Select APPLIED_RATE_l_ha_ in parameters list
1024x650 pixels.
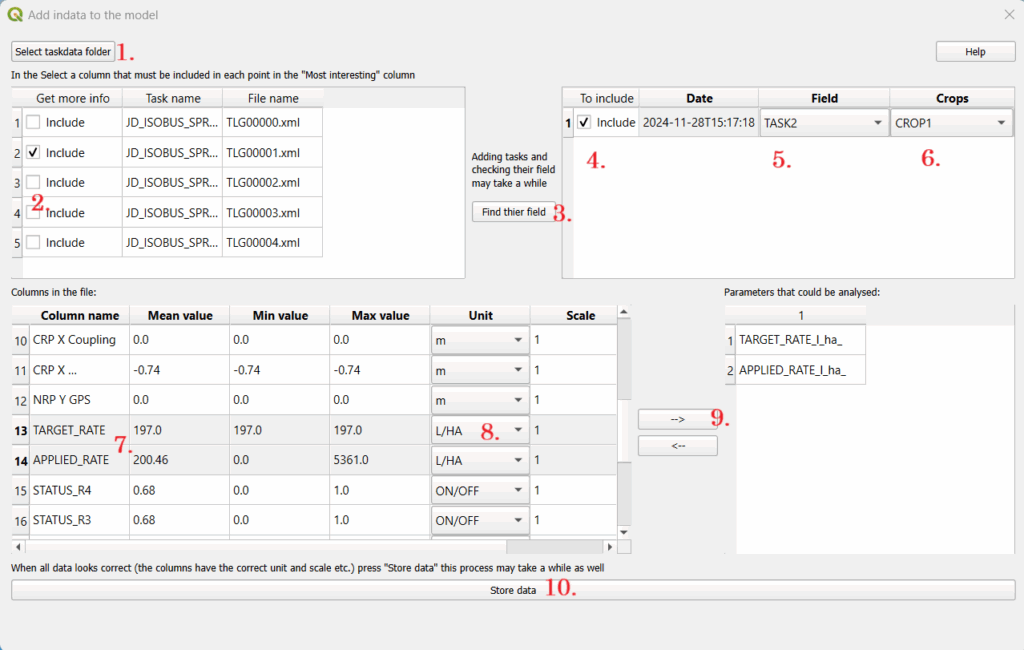[x=792, y=370]
